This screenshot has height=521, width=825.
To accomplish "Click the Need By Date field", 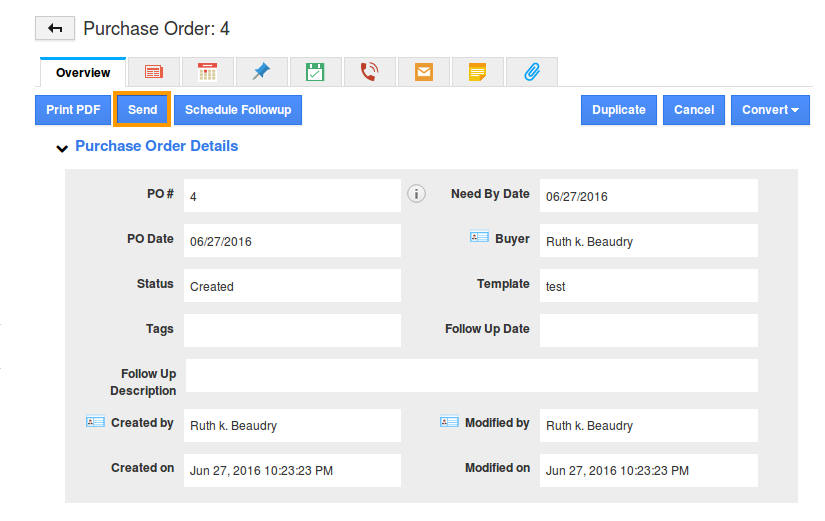I will coord(649,196).
